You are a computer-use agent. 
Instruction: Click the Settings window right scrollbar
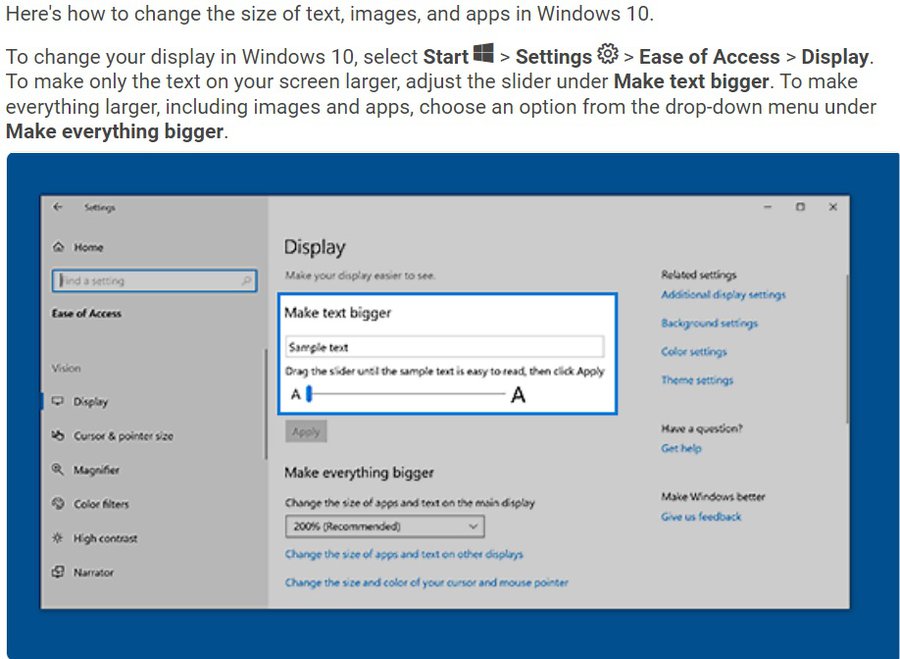click(x=846, y=348)
